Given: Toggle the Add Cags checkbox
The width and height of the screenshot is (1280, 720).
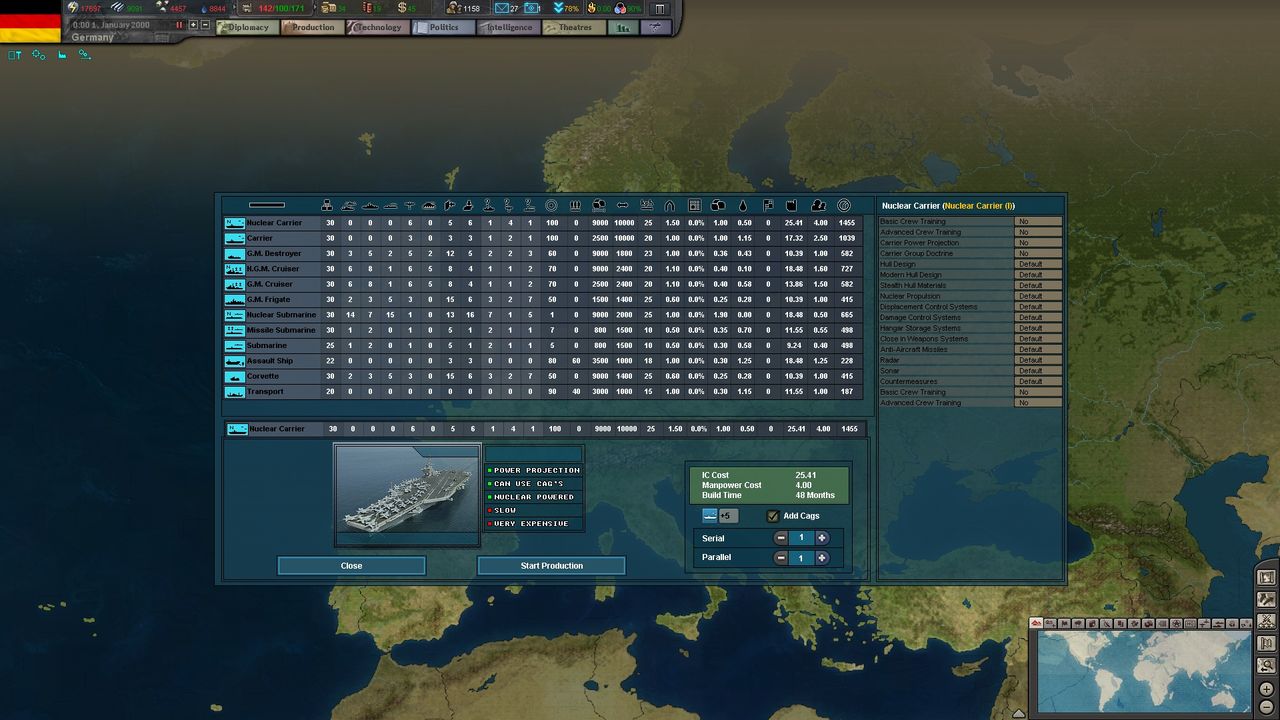Looking at the screenshot, I should click(773, 516).
